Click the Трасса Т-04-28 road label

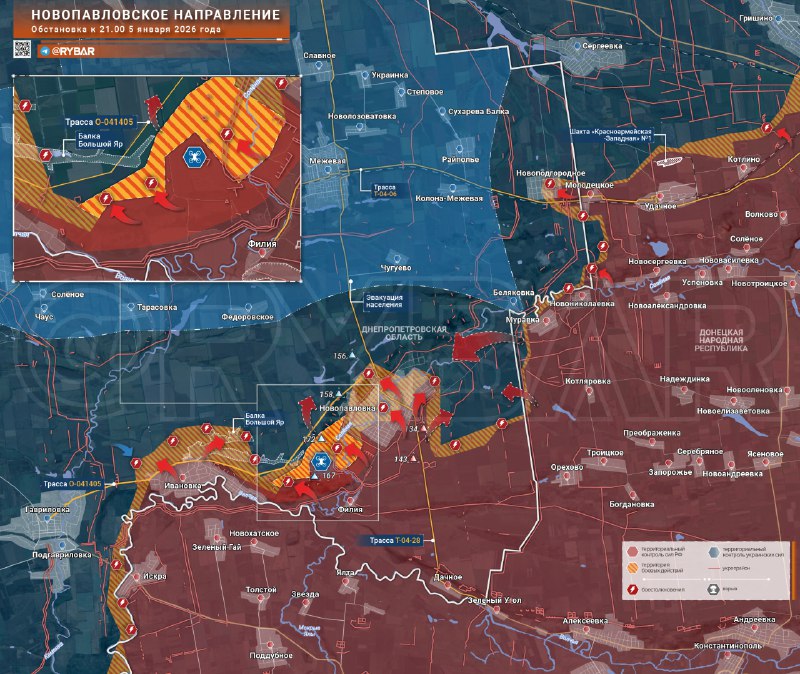[394, 541]
